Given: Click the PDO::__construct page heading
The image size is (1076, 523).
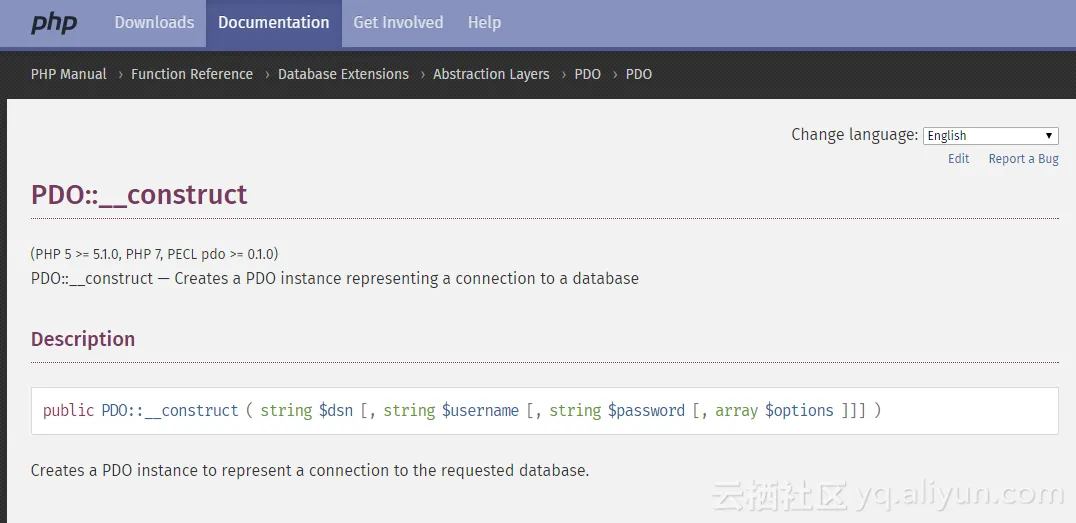Looking at the screenshot, I should [139, 194].
